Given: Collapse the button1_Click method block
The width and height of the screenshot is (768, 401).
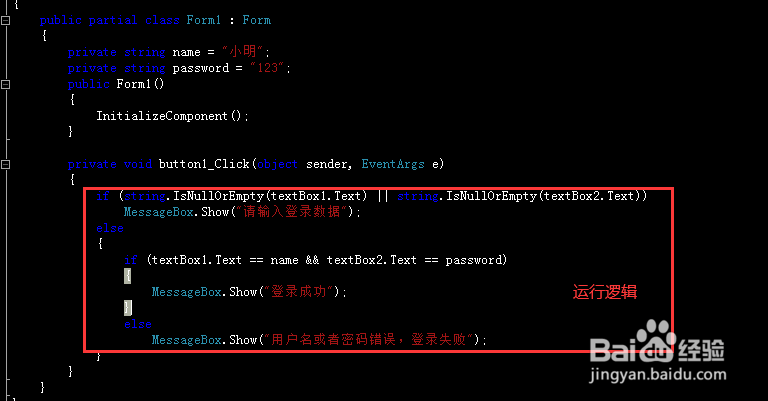Looking at the screenshot, I should click(x=5, y=165).
